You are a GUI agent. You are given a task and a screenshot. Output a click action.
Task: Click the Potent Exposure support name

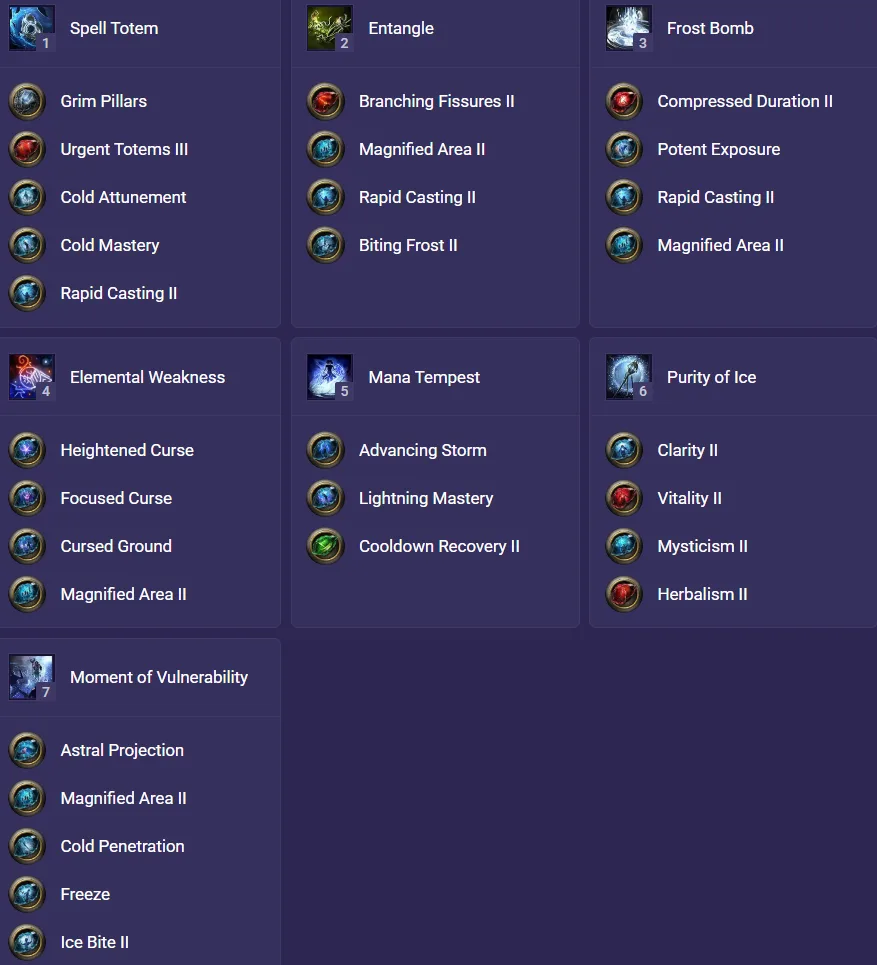(718, 149)
